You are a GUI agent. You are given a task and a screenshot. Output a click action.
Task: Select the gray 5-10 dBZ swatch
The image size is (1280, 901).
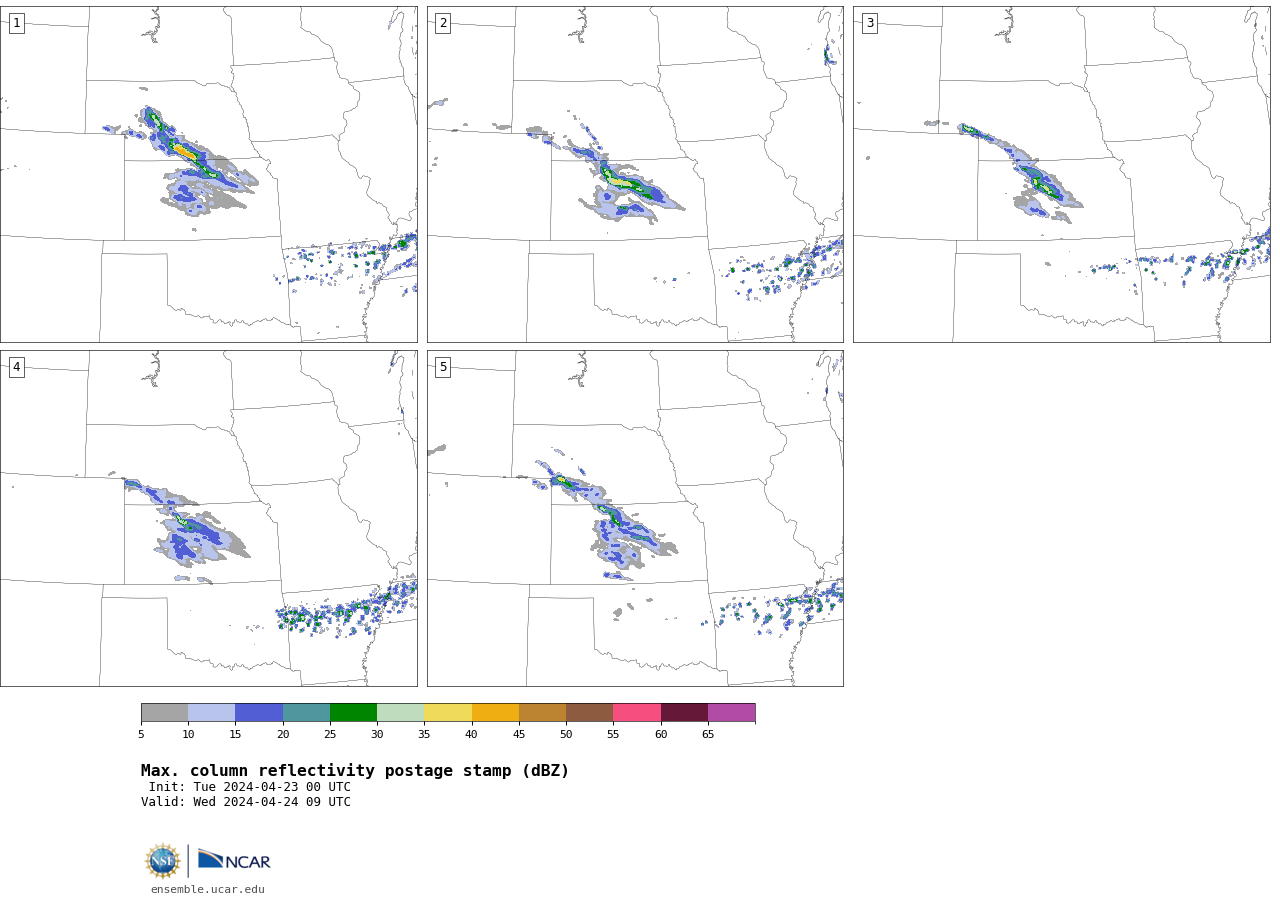[x=165, y=713]
